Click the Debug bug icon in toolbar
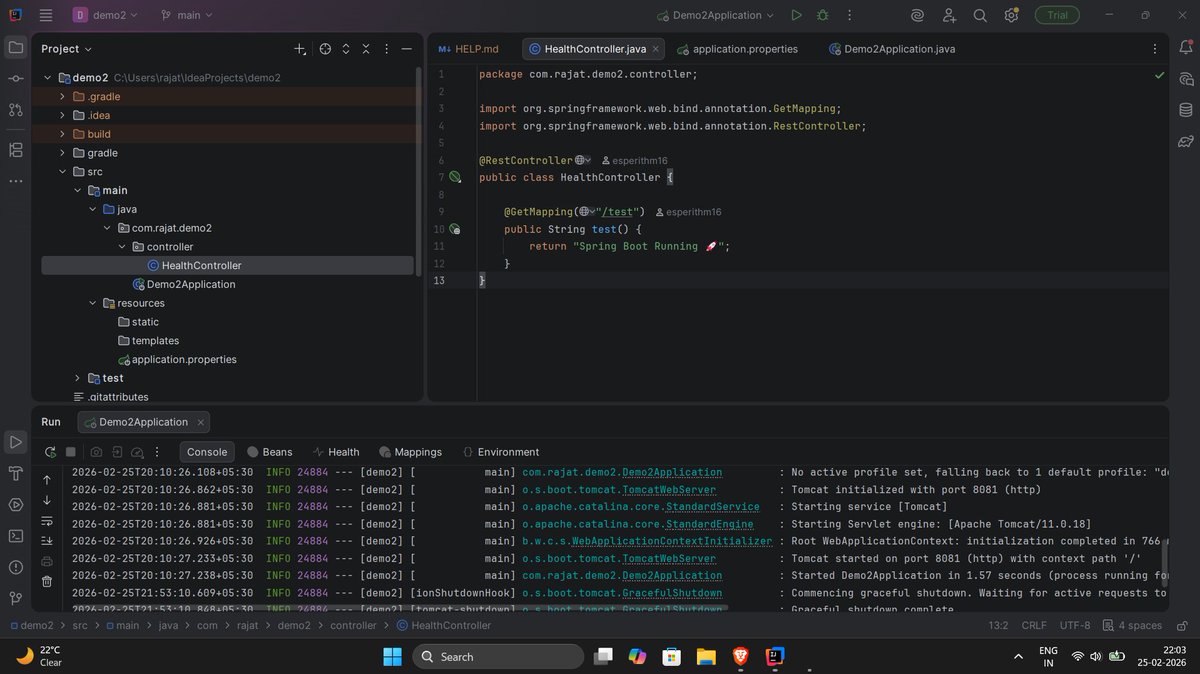This screenshot has height=674, width=1200. (x=822, y=15)
